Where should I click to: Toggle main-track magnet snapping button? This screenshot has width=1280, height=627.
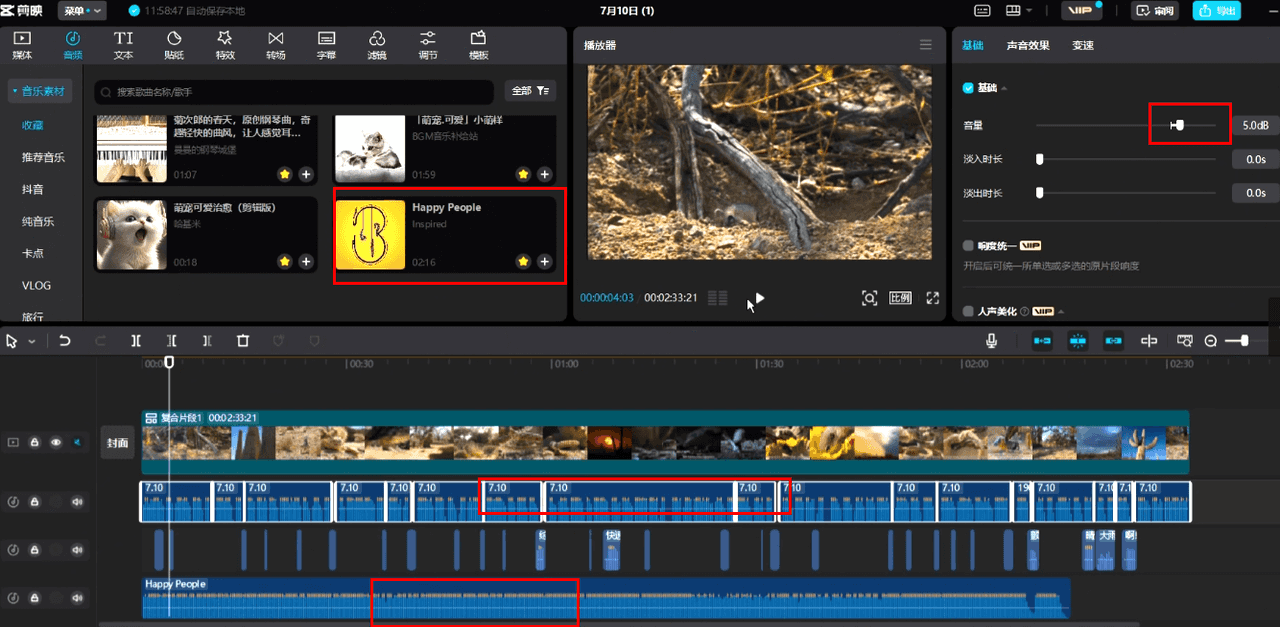[1042, 341]
